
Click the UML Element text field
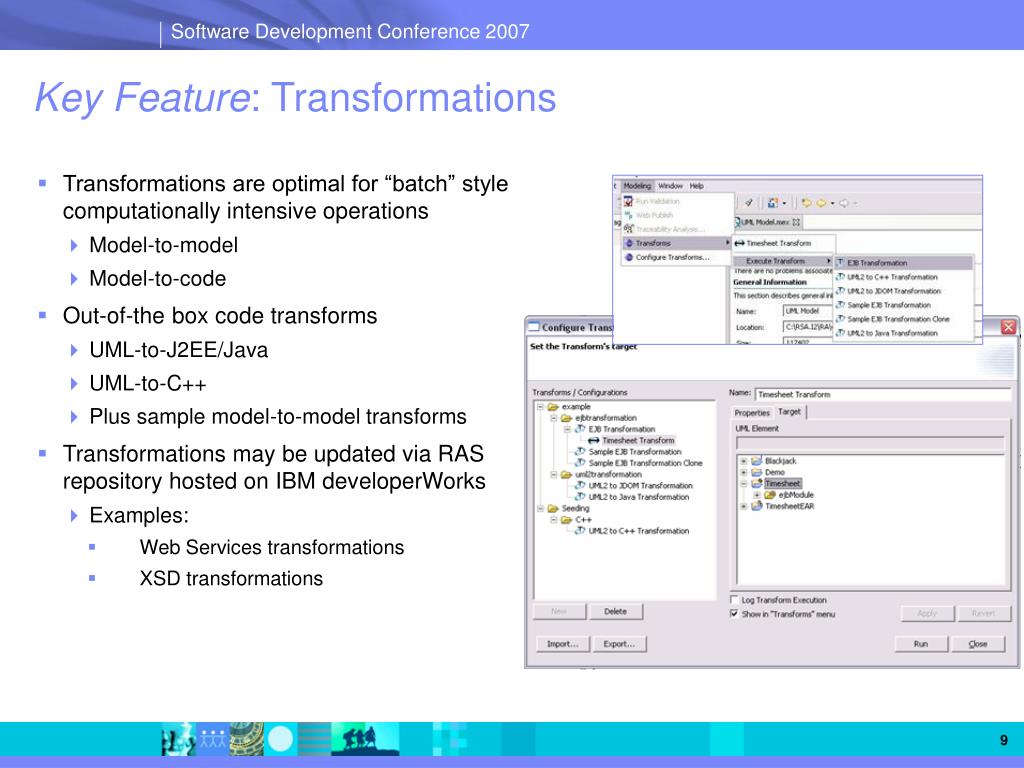tap(870, 443)
